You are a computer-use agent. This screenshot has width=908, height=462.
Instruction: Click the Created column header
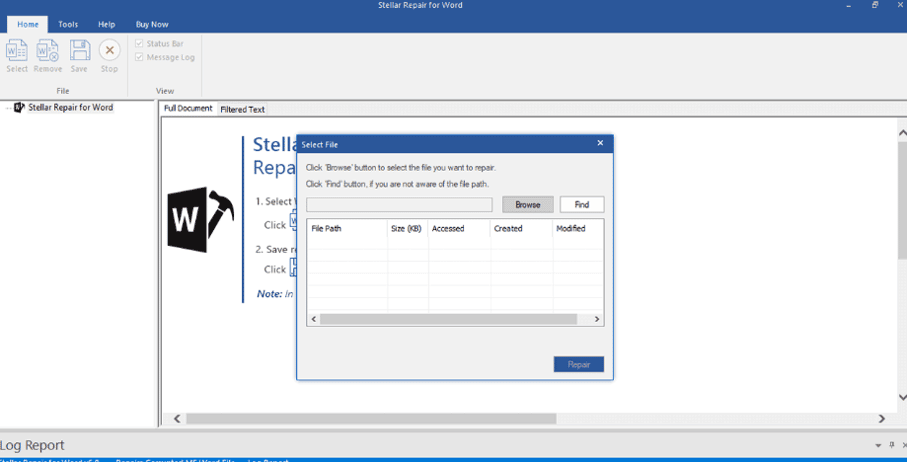tap(521, 229)
